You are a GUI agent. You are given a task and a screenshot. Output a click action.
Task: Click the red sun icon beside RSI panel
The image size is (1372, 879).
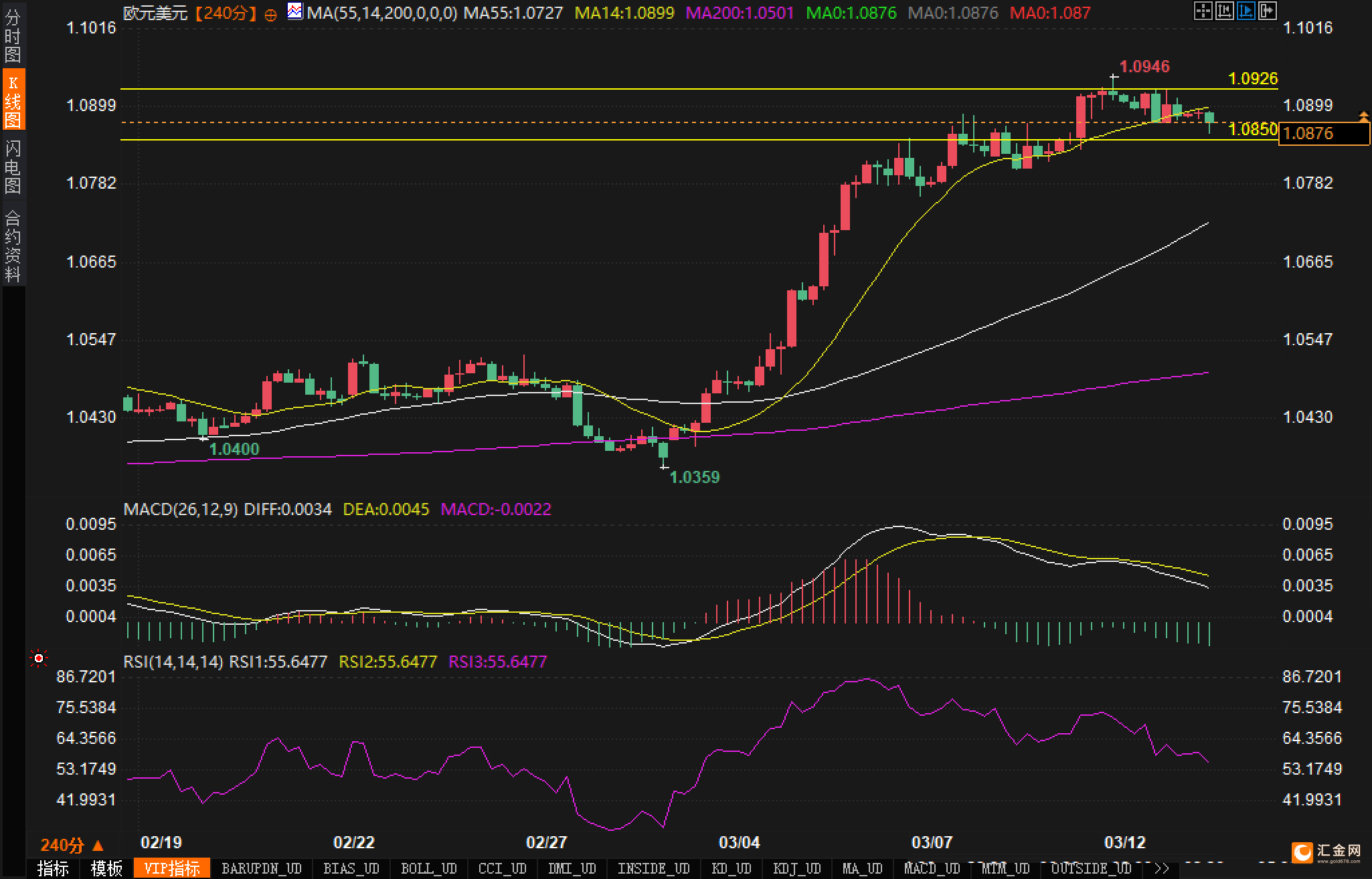tap(39, 659)
